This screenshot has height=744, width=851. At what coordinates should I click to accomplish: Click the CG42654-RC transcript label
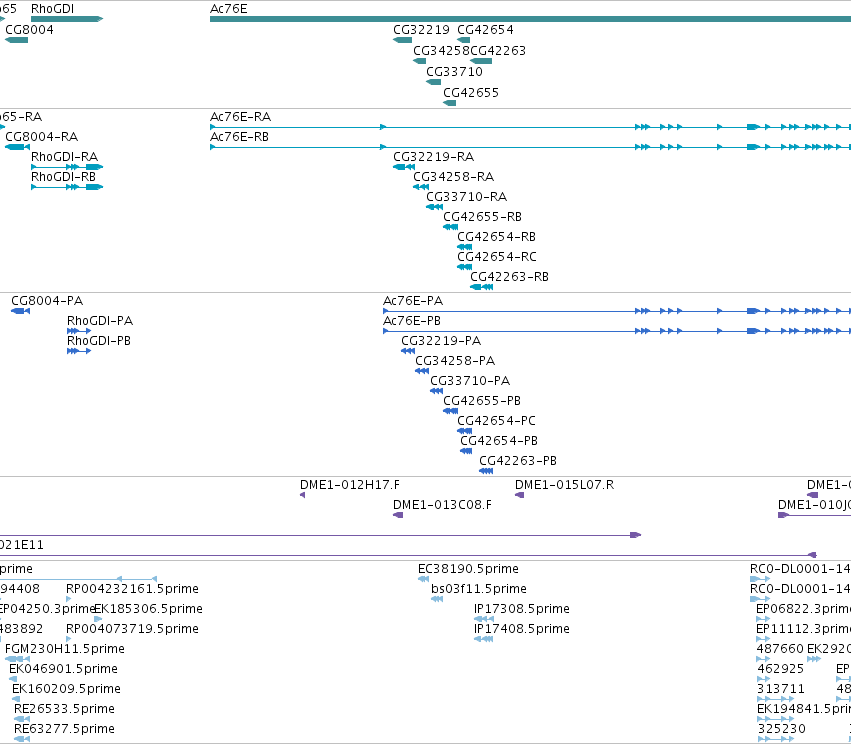(x=497, y=257)
